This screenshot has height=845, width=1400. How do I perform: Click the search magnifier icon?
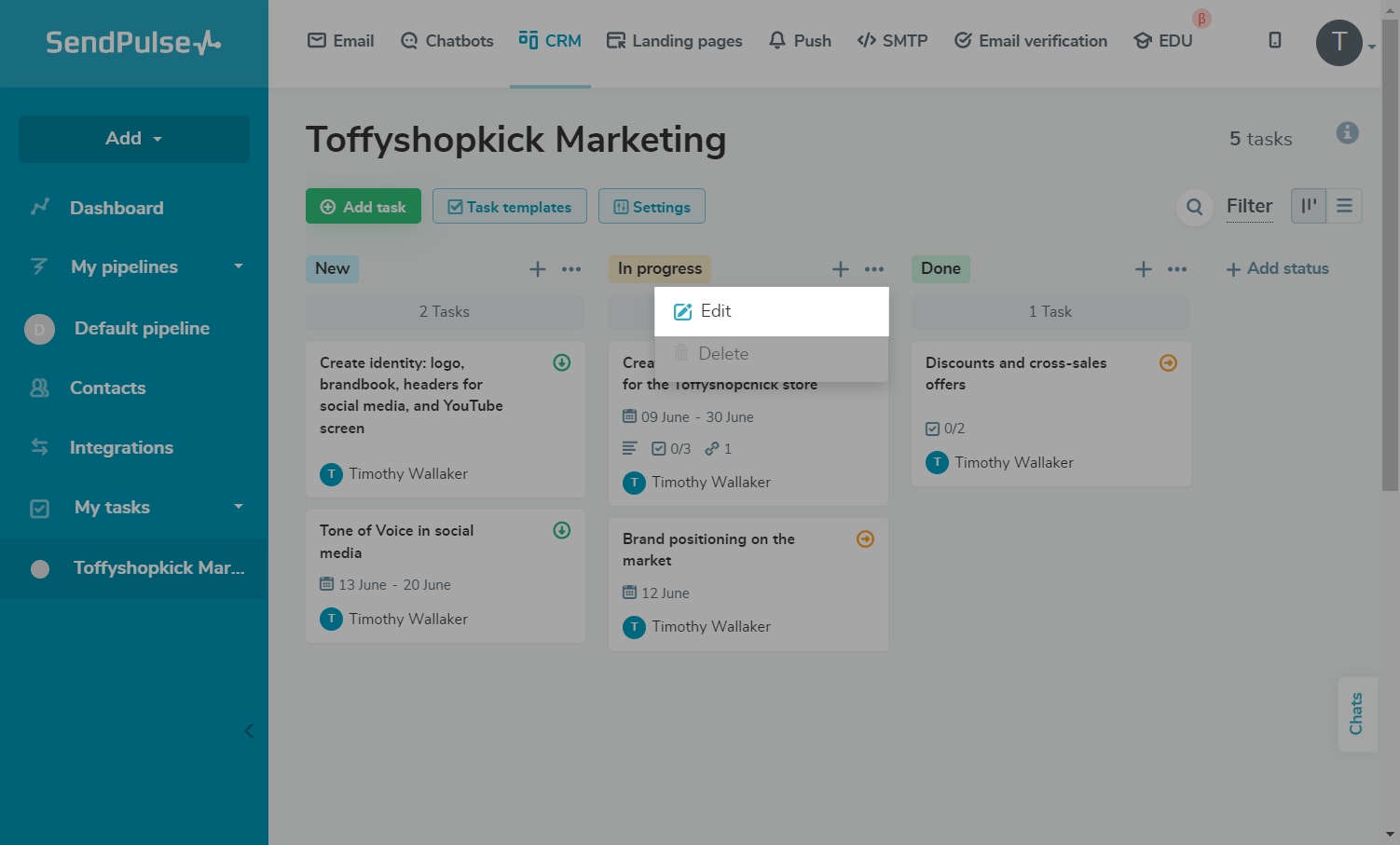(1194, 207)
